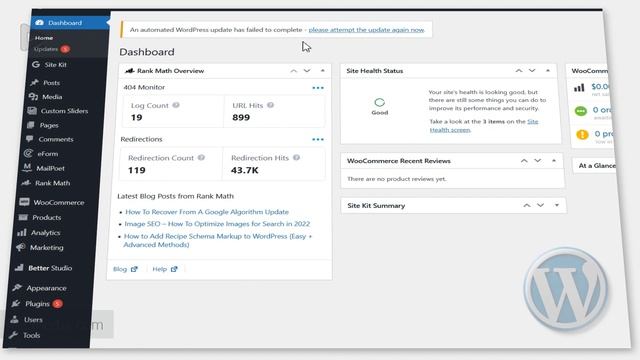Screen dimensions: 640x360
Task: Click the Analytics bar chart icon
Action: (22, 233)
